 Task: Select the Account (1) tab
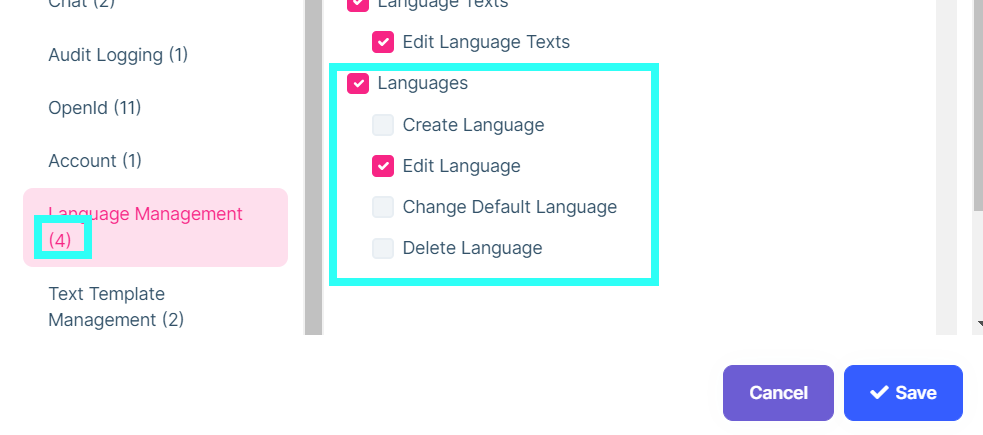coord(95,160)
